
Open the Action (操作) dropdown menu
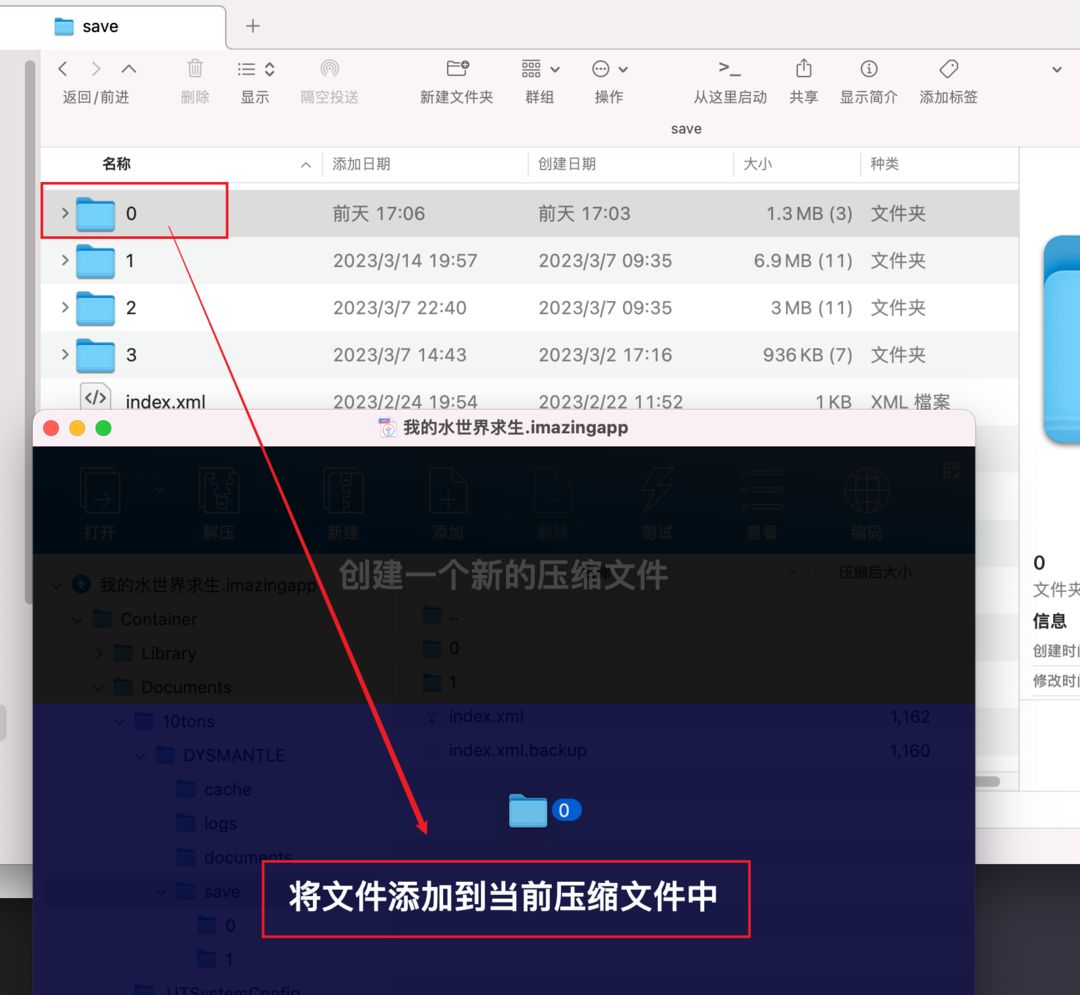(610, 68)
